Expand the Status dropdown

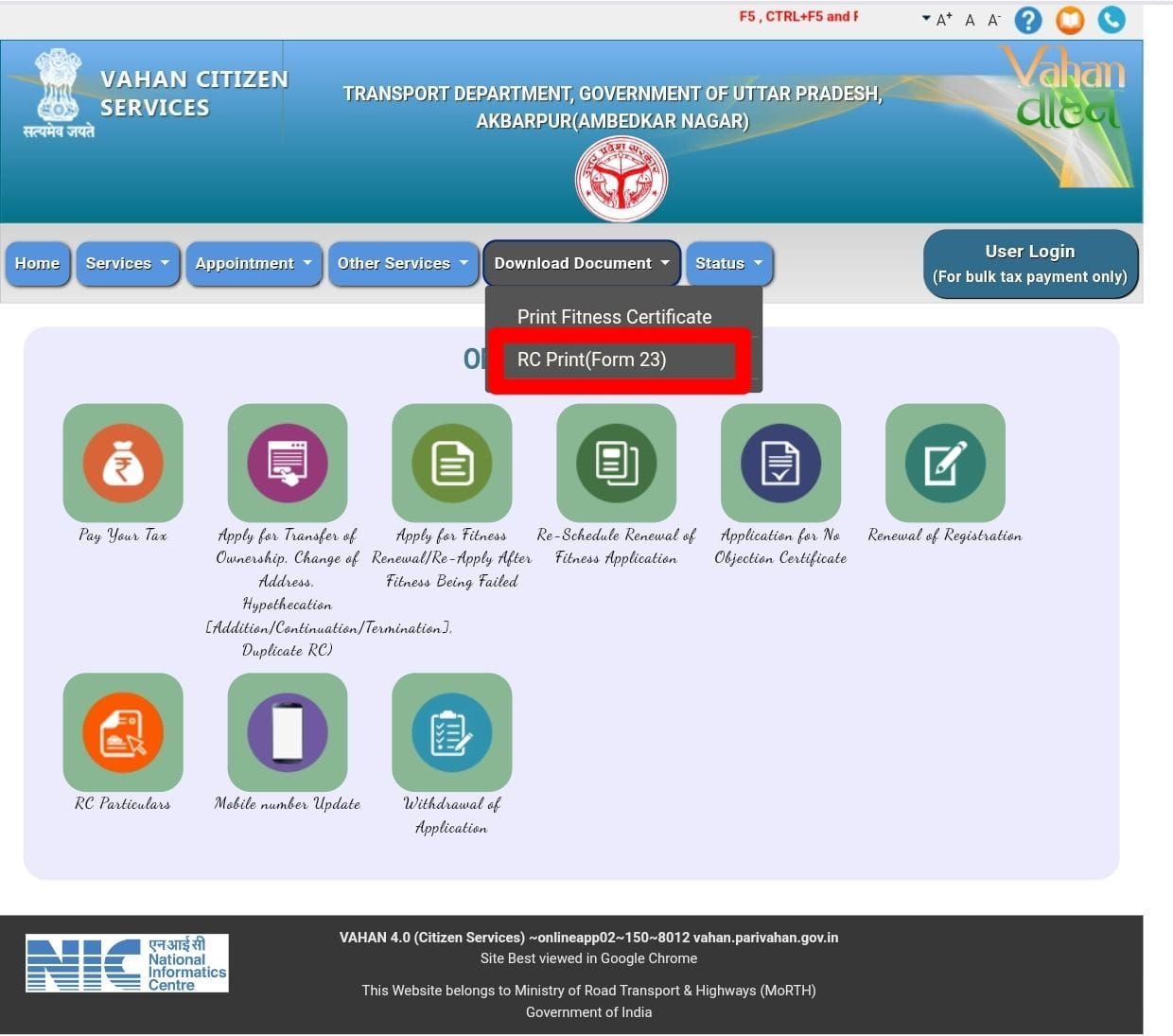click(x=728, y=264)
